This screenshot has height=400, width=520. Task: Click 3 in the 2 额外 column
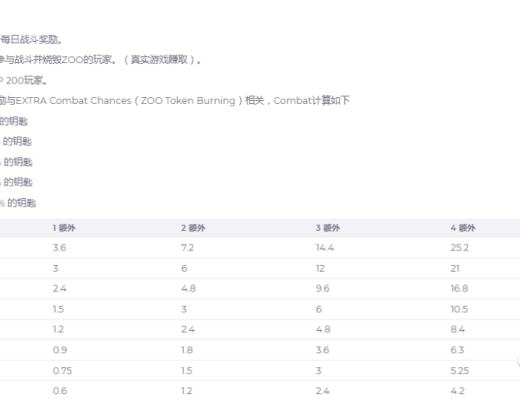click(184, 309)
